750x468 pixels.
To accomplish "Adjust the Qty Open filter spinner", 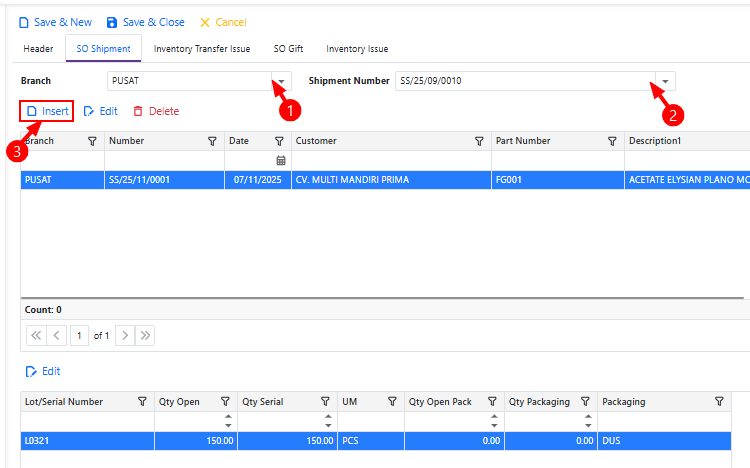I will 228,421.
